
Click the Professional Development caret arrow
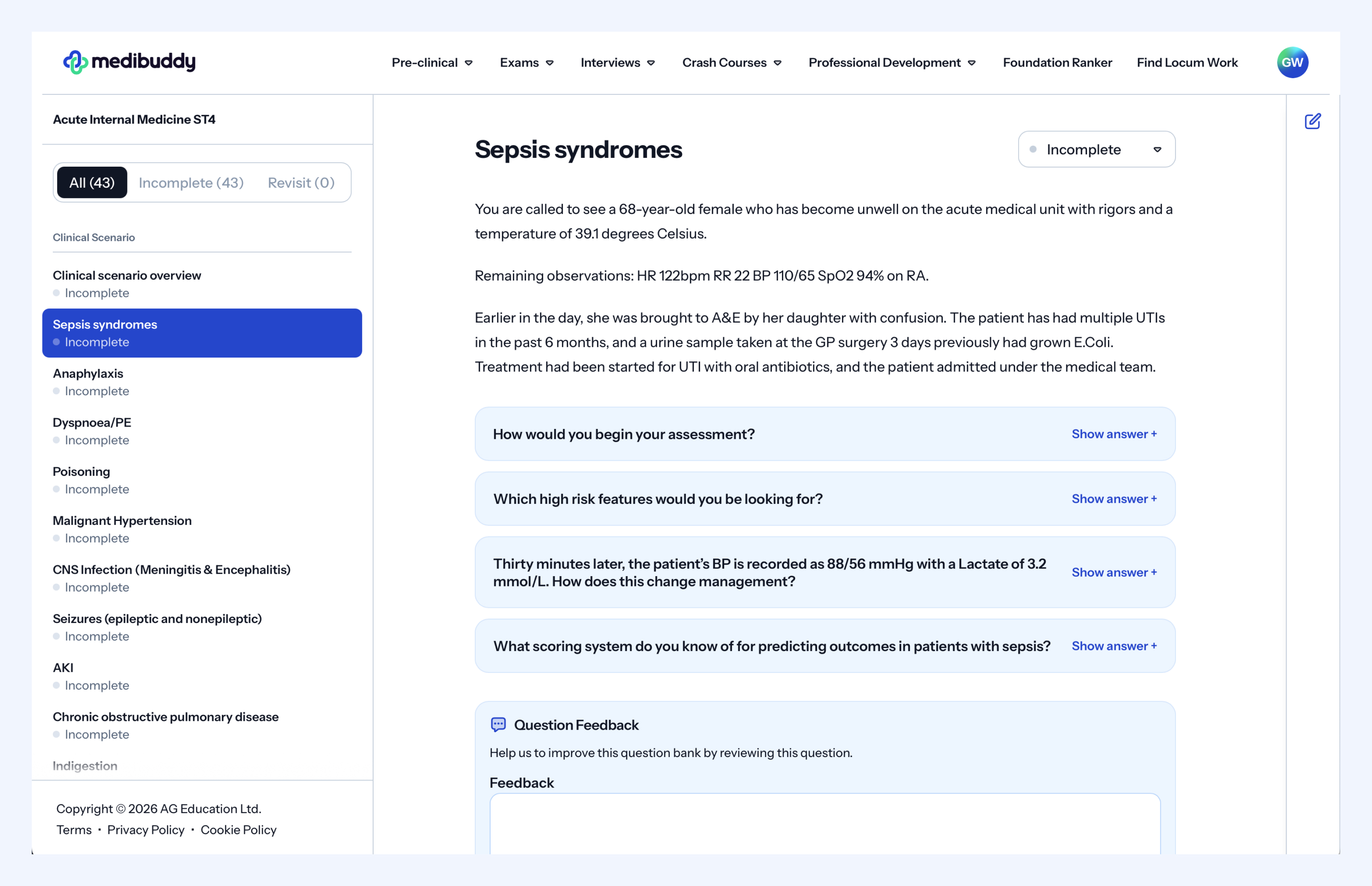(x=971, y=63)
